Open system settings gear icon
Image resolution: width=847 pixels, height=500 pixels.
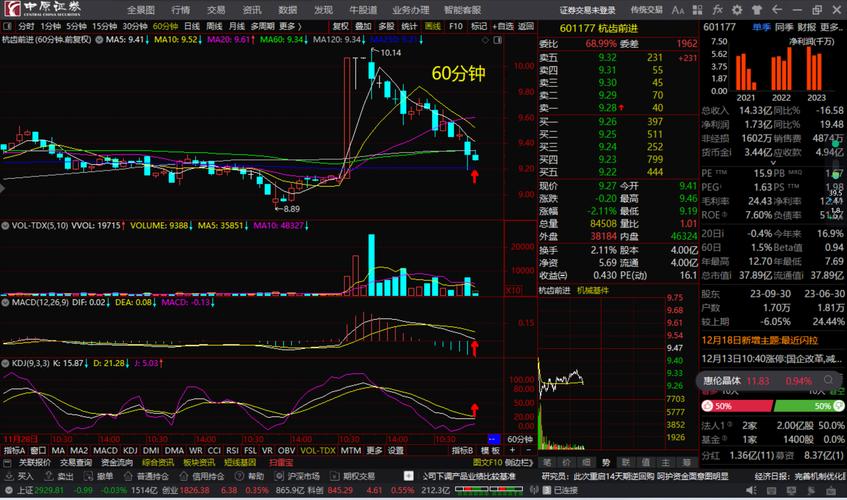click(x=737, y=10)
